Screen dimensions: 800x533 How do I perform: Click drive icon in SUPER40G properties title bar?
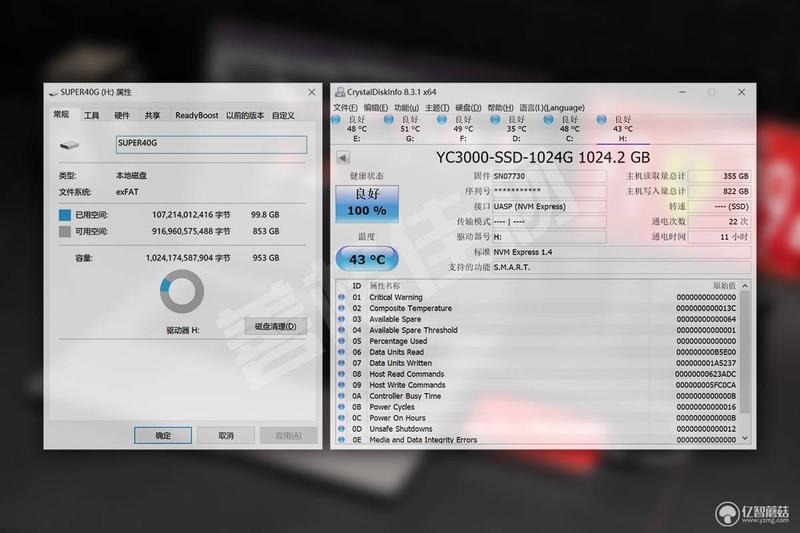[x=53, y=93]
